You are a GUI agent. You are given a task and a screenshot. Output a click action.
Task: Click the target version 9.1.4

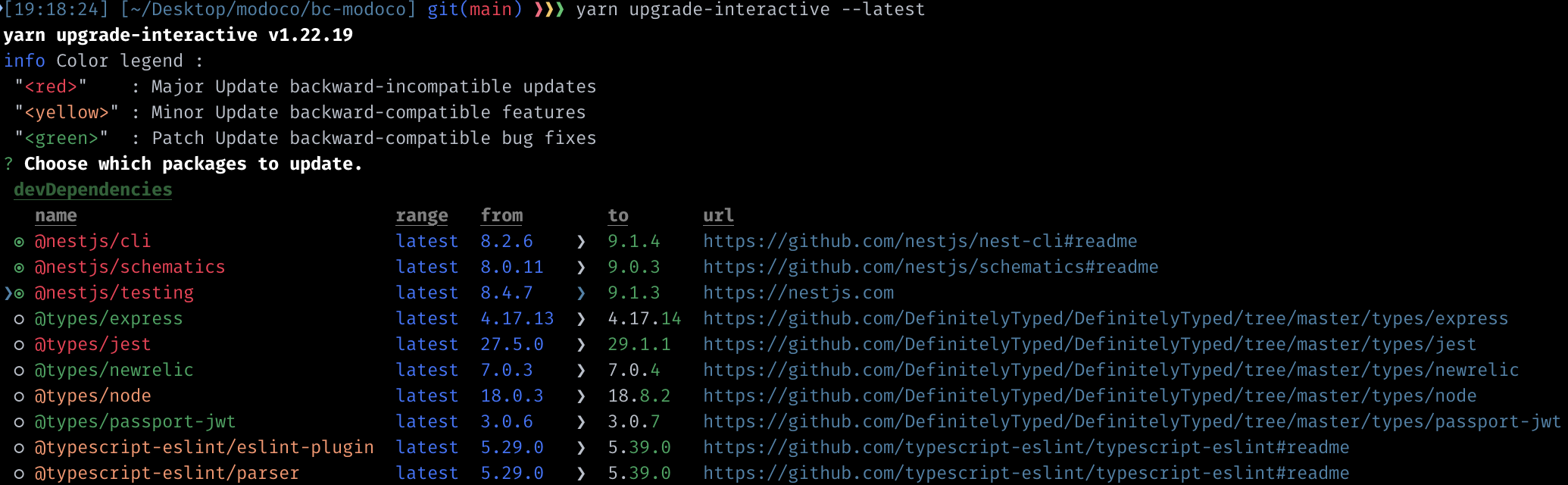pos(633,241)
